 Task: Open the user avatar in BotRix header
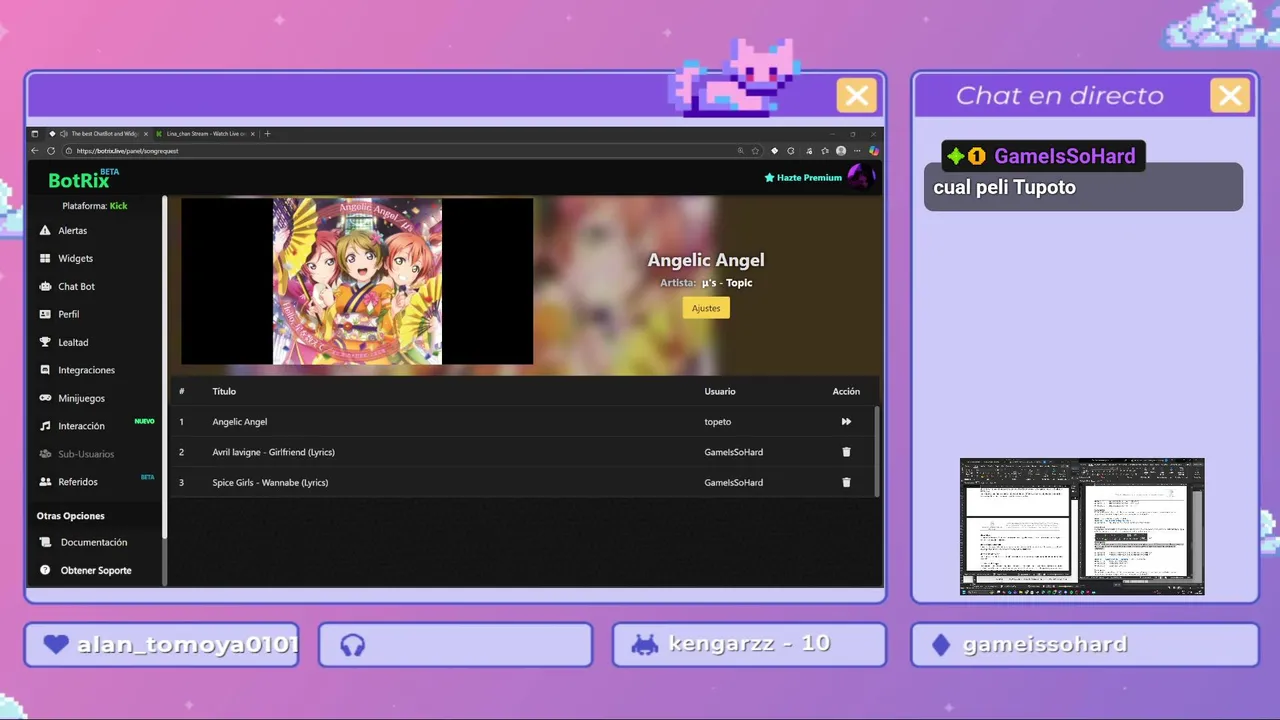point(860,177)
